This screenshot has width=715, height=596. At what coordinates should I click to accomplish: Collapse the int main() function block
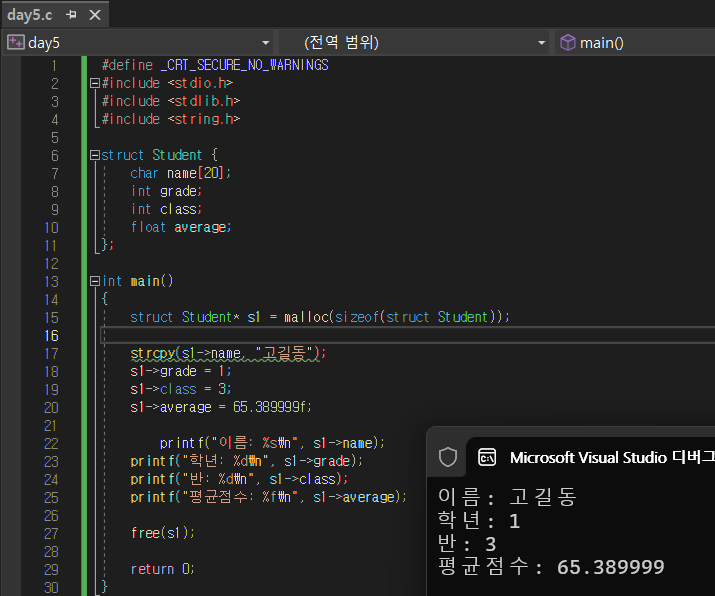pyautogui.click(x=95, y=281)
